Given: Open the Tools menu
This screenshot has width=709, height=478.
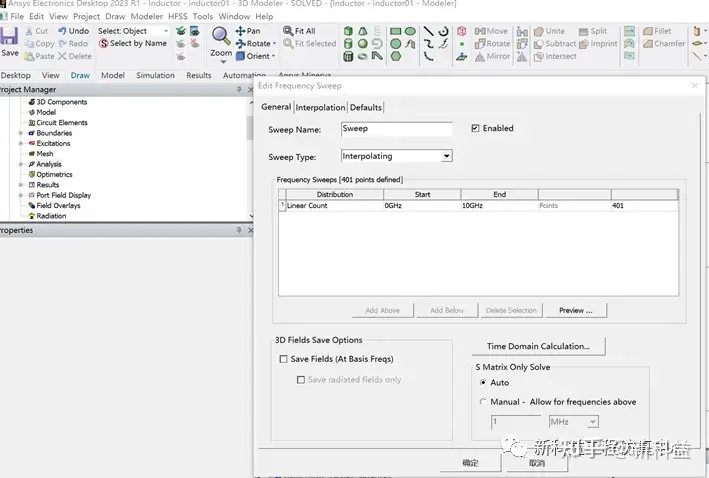Looking at the screenshot, I should coord(203,16).
